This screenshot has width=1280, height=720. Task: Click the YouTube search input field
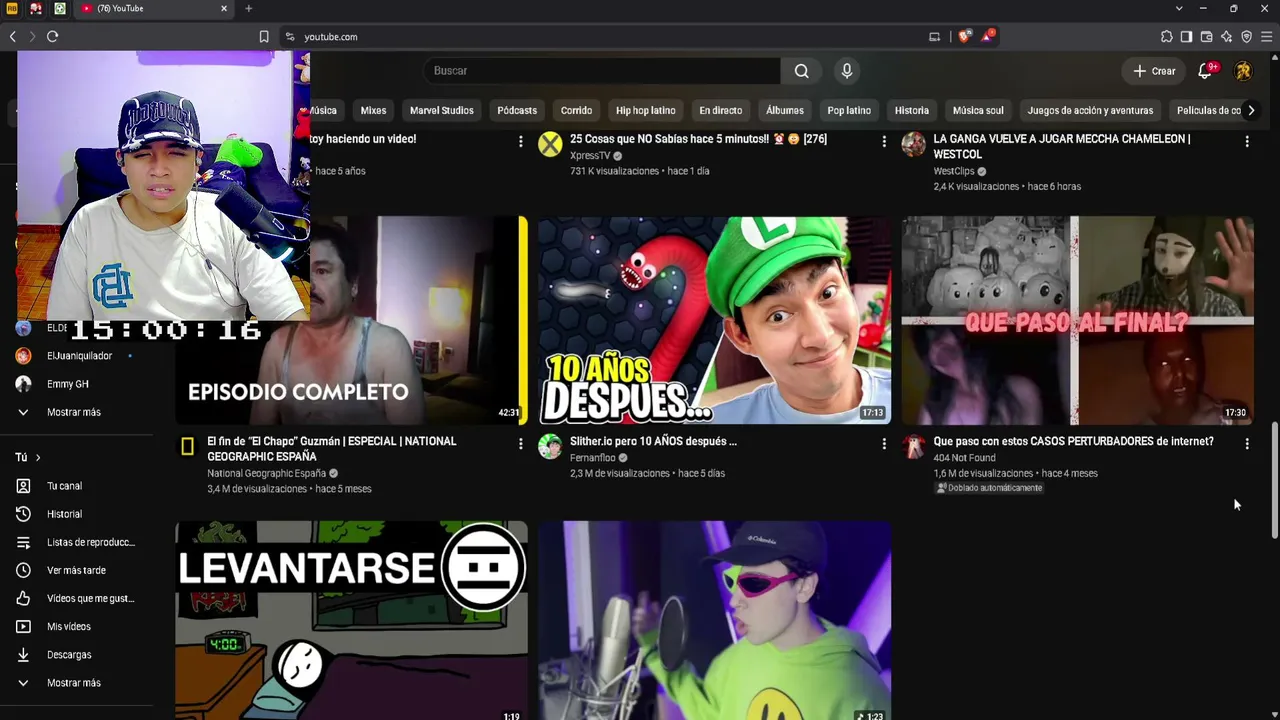[601, 71]
